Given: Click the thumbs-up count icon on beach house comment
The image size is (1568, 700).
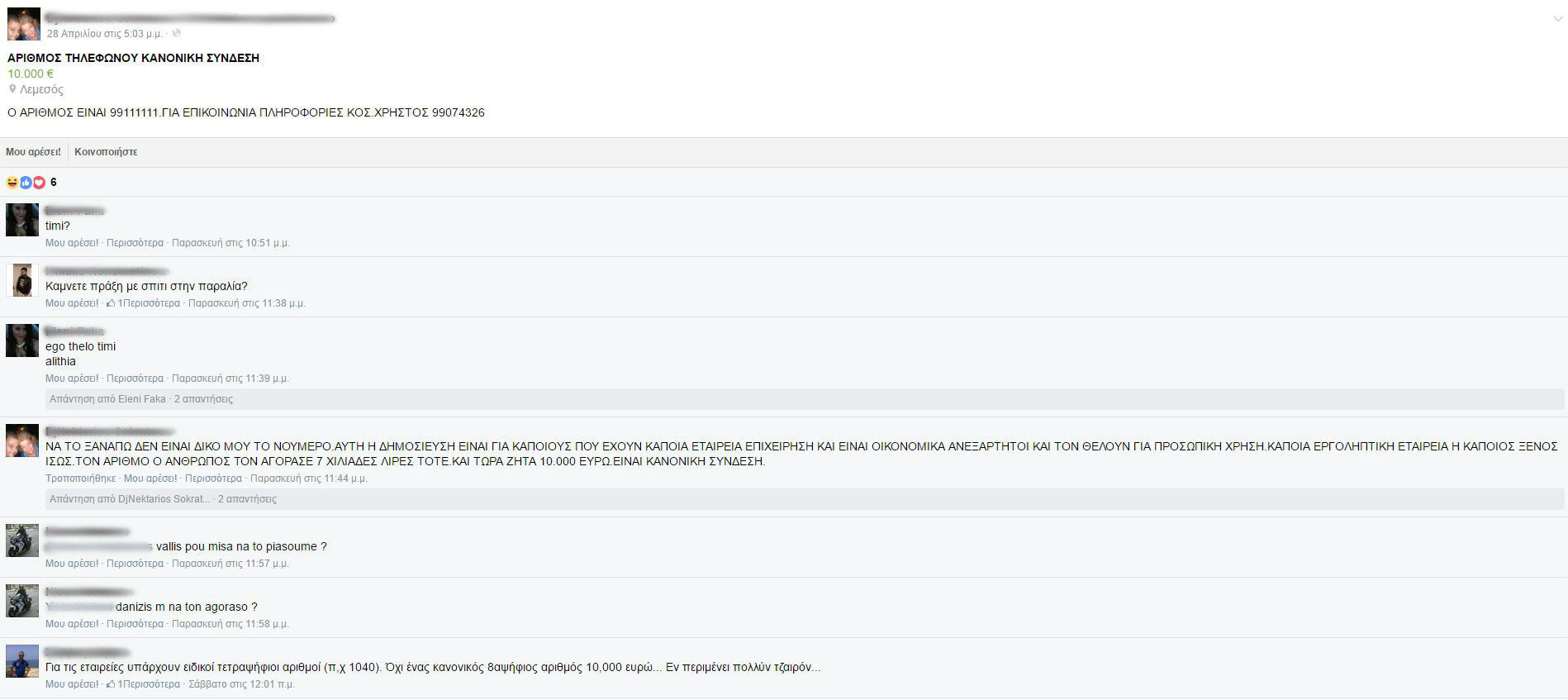Looking at the screenshot, I should pos(111,303).
